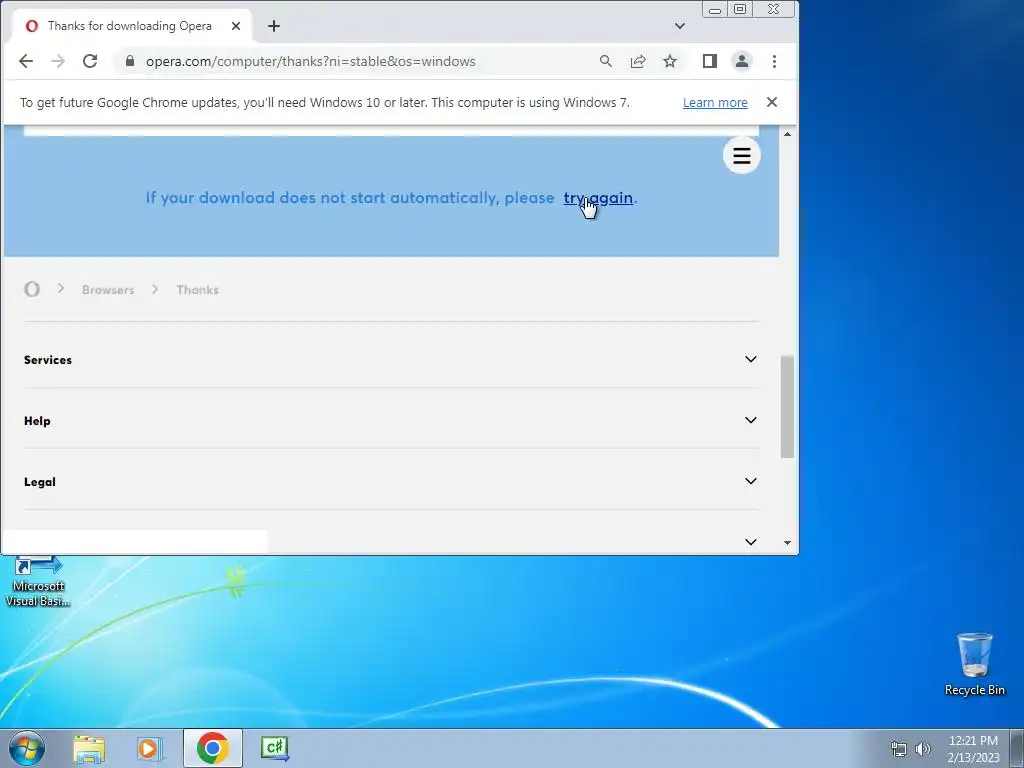
Task: Open the Windows Start menu
Action: point(27,748)
